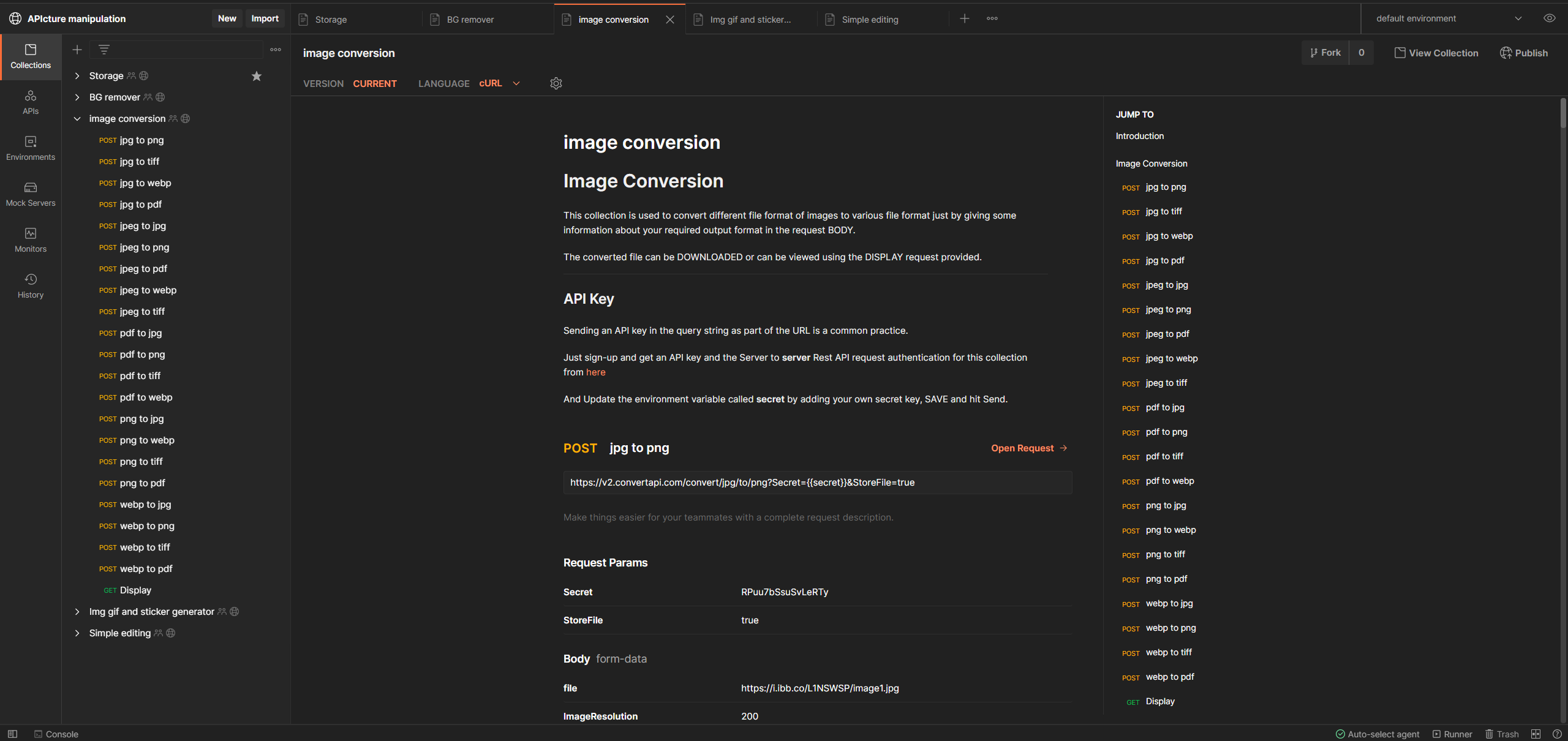The height and width of the screenshot is (741, 1568).
Task: Open the Environments sidebar panel
Action: (31, 148)
